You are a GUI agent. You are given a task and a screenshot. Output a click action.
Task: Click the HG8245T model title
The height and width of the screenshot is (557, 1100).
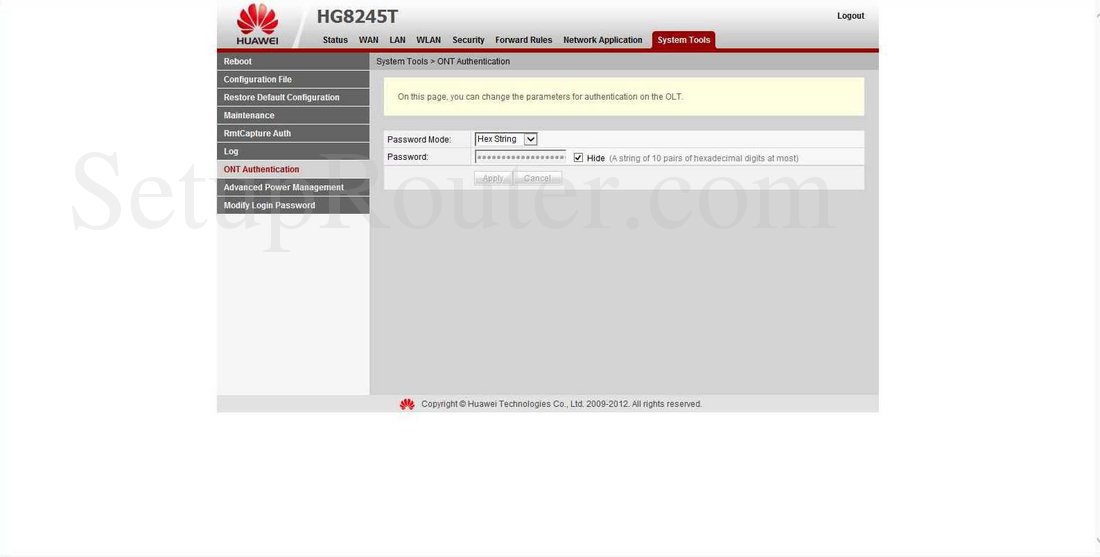357,16
